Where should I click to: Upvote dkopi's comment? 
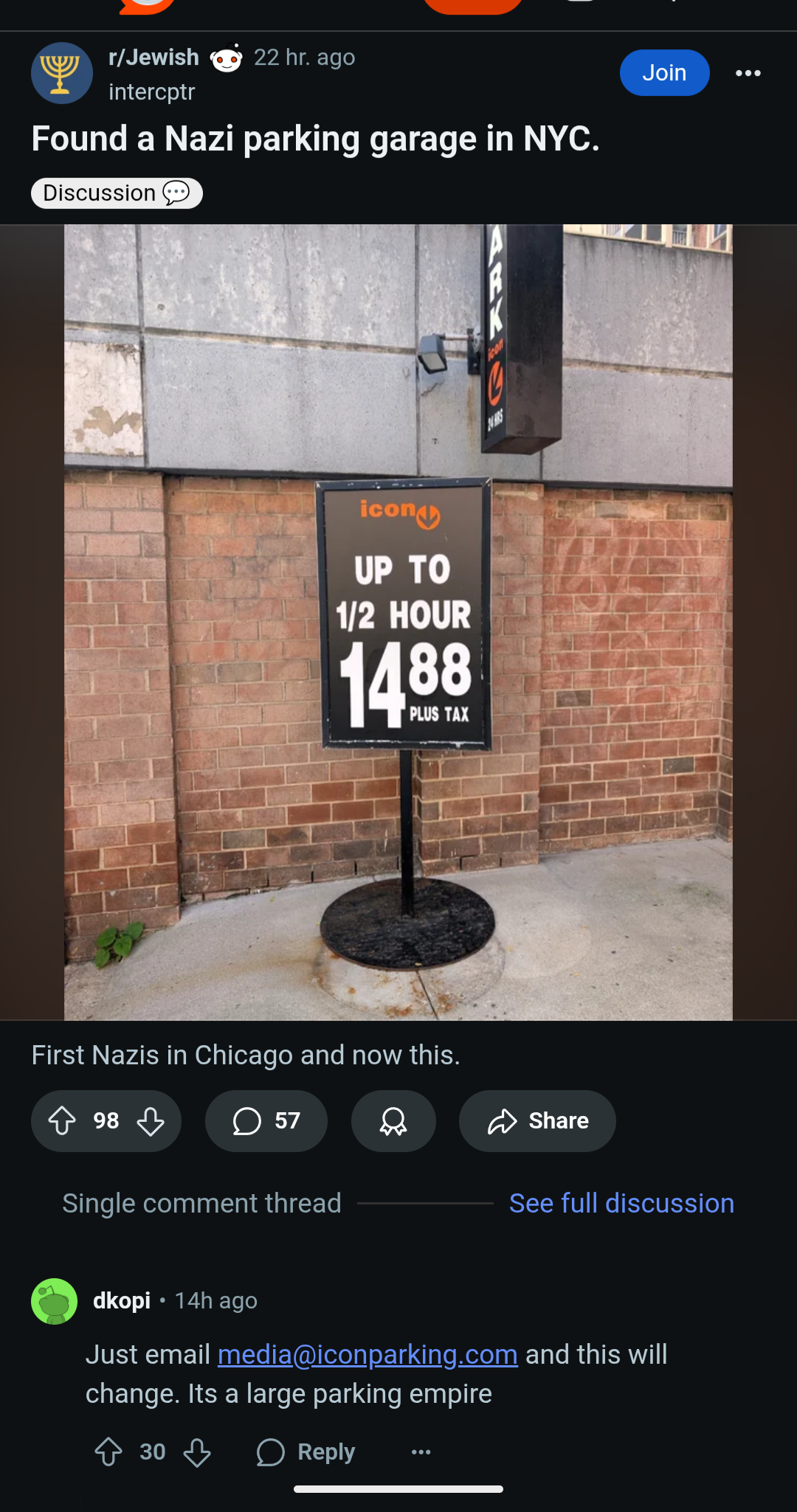(108, 1452)
